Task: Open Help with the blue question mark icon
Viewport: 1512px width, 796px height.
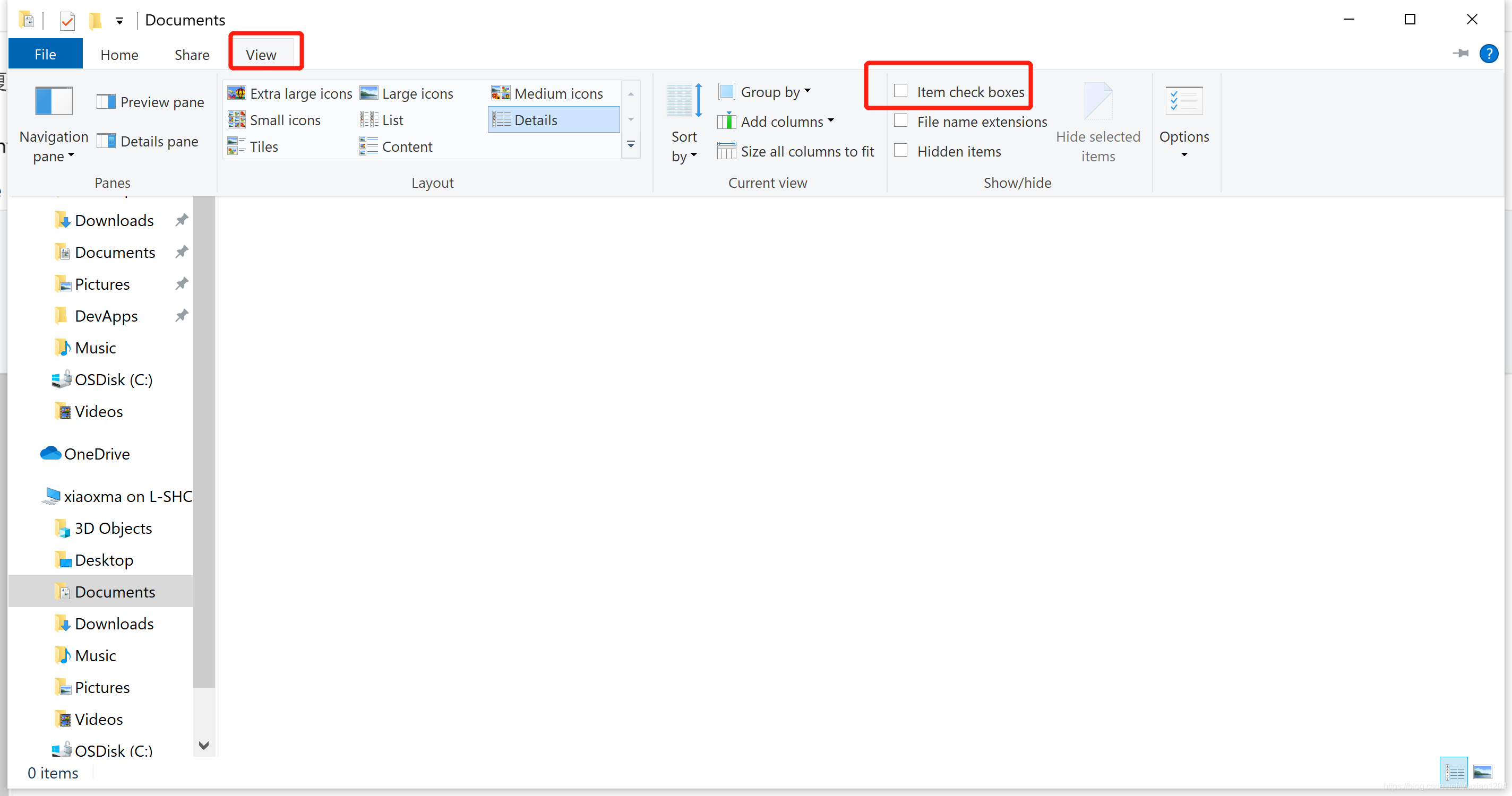Action: 1488,54
